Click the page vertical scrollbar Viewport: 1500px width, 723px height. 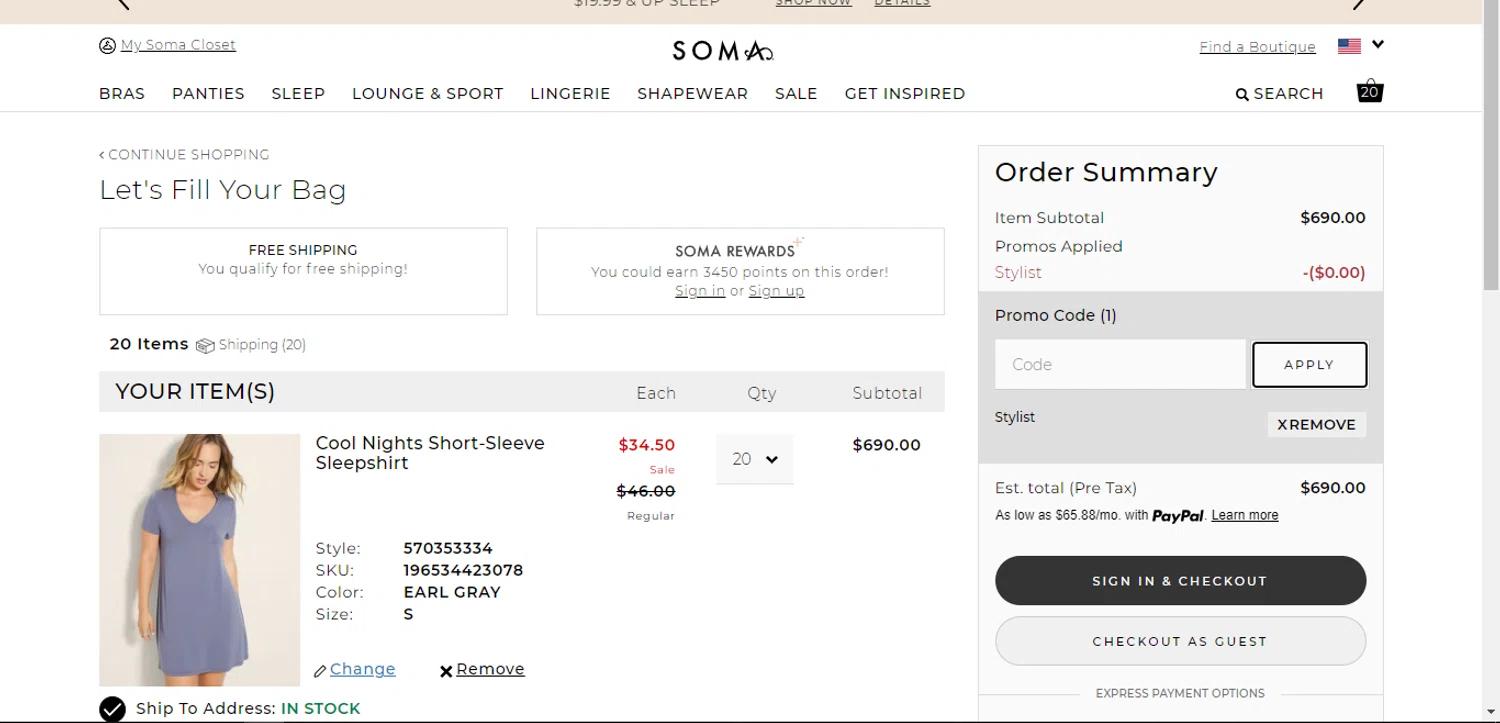[1490, 150]
